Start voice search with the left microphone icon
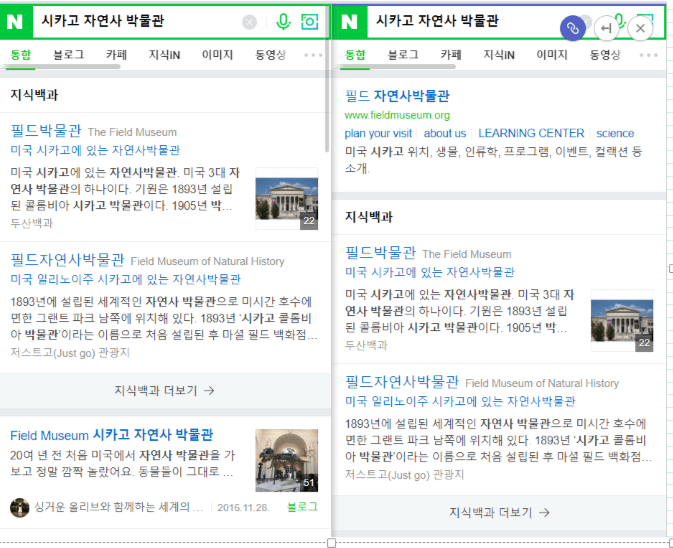The width and height of the screenshot is (673, 548). point(283,22)
